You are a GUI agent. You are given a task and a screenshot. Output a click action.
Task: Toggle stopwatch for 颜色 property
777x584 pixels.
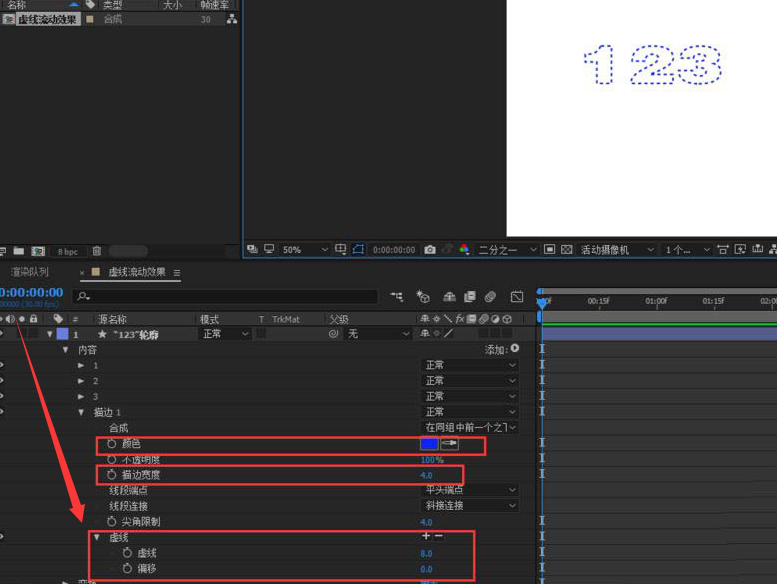[x=112, y=444]
